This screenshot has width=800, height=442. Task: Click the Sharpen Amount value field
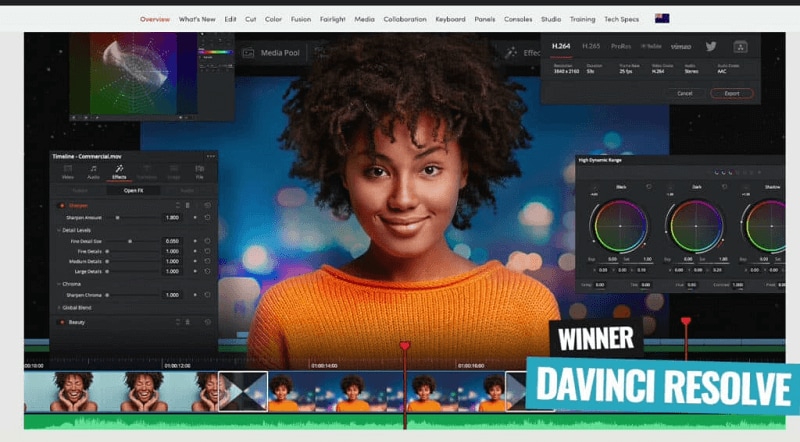point(172,217)
